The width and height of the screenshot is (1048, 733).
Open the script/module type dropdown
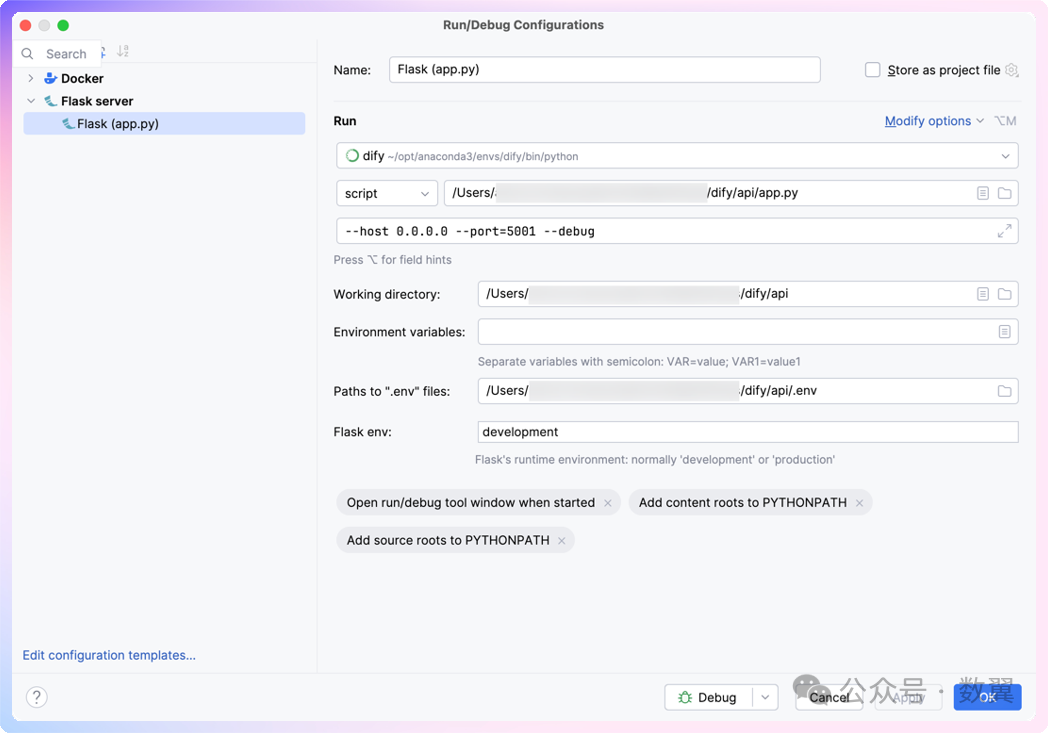tap(387, 193)
